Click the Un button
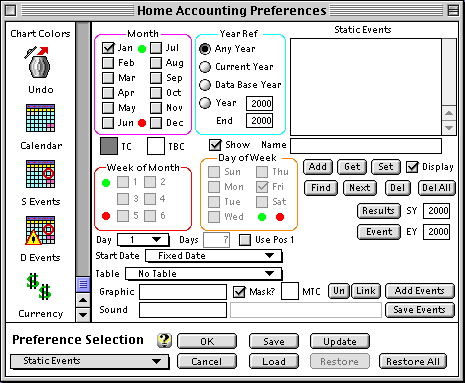This screenshot has width=465, height=383. click(x=339, y=291)
